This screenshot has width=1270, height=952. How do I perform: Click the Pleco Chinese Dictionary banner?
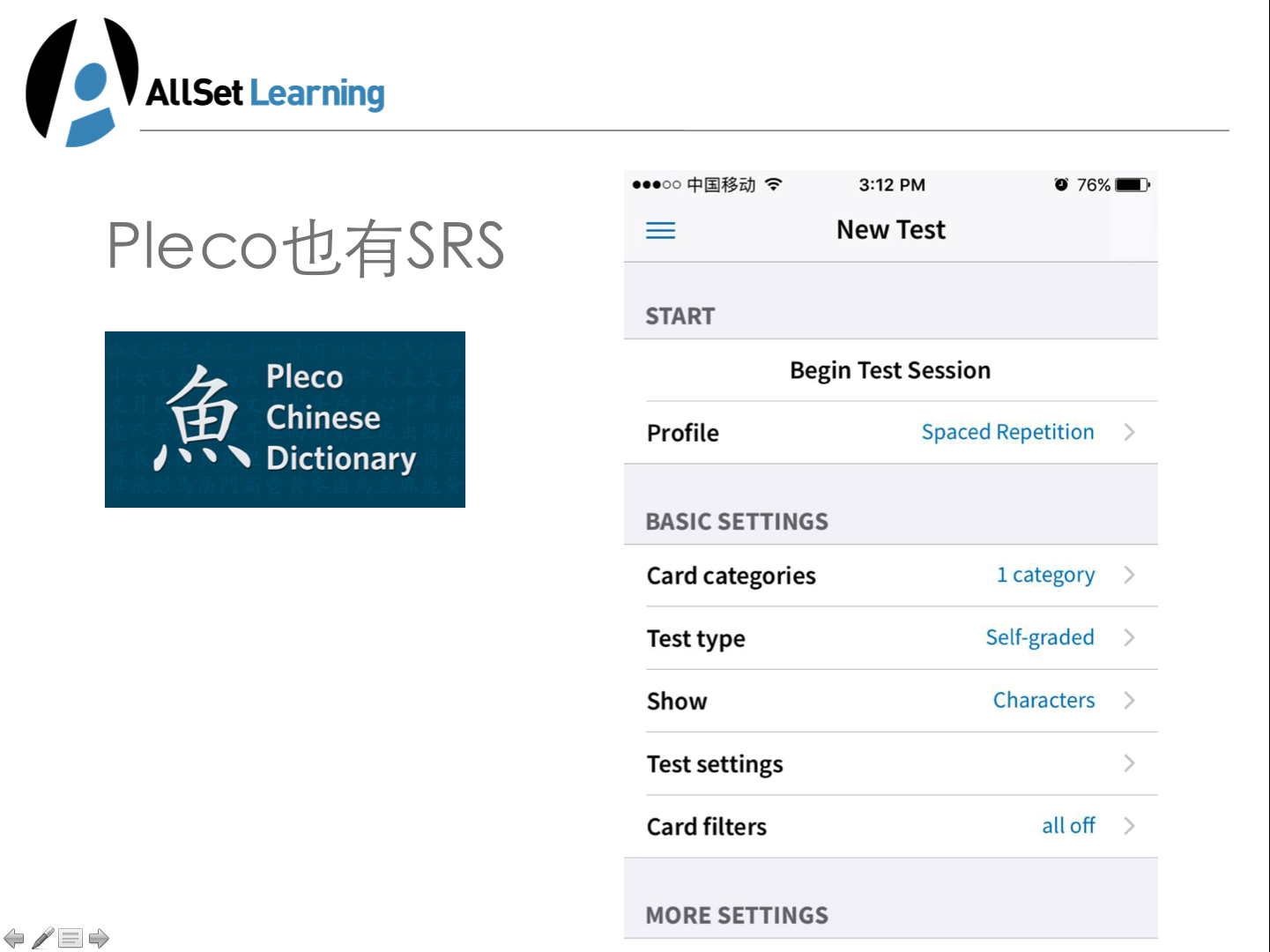coord(285,420)
